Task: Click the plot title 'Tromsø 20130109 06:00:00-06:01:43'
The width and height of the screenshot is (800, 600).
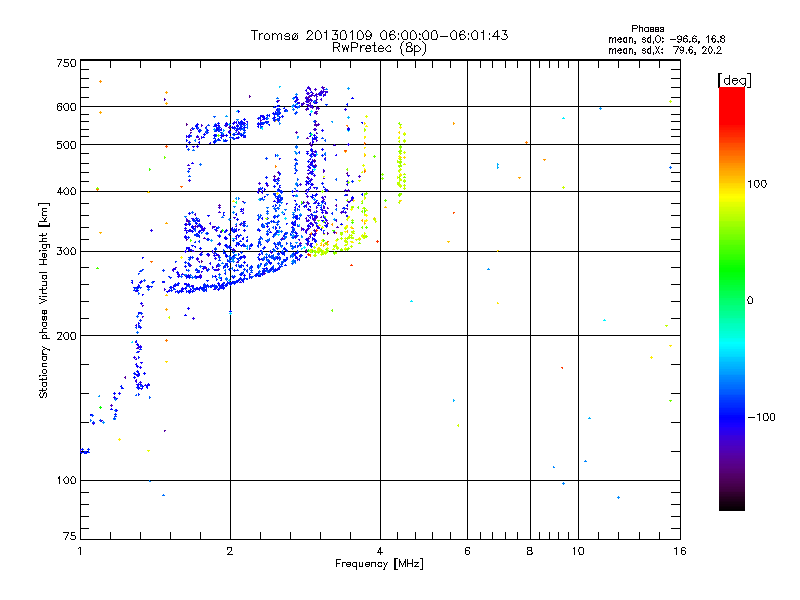Action: point(379,35)
